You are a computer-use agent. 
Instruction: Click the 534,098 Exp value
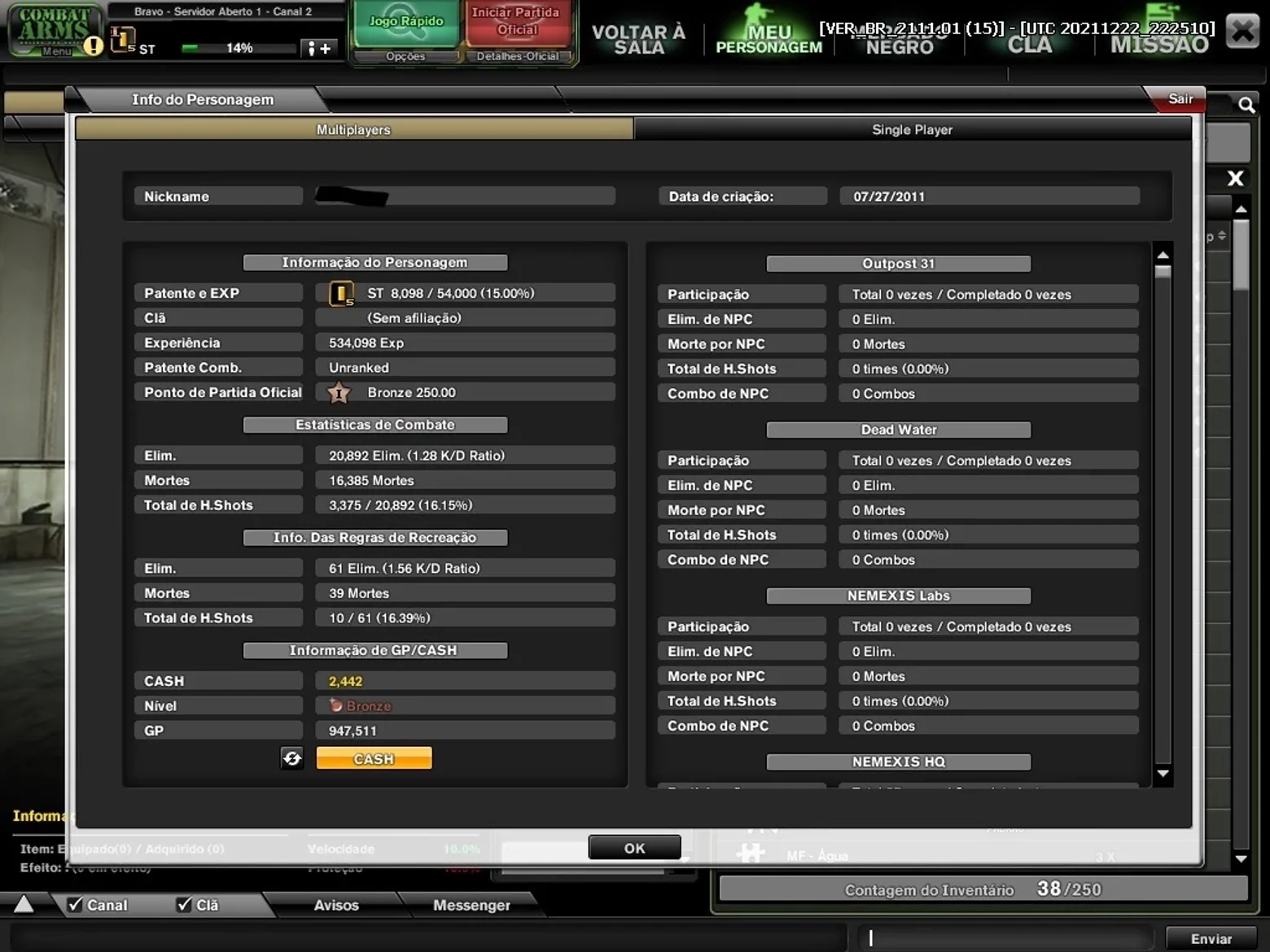coord(366,343)
